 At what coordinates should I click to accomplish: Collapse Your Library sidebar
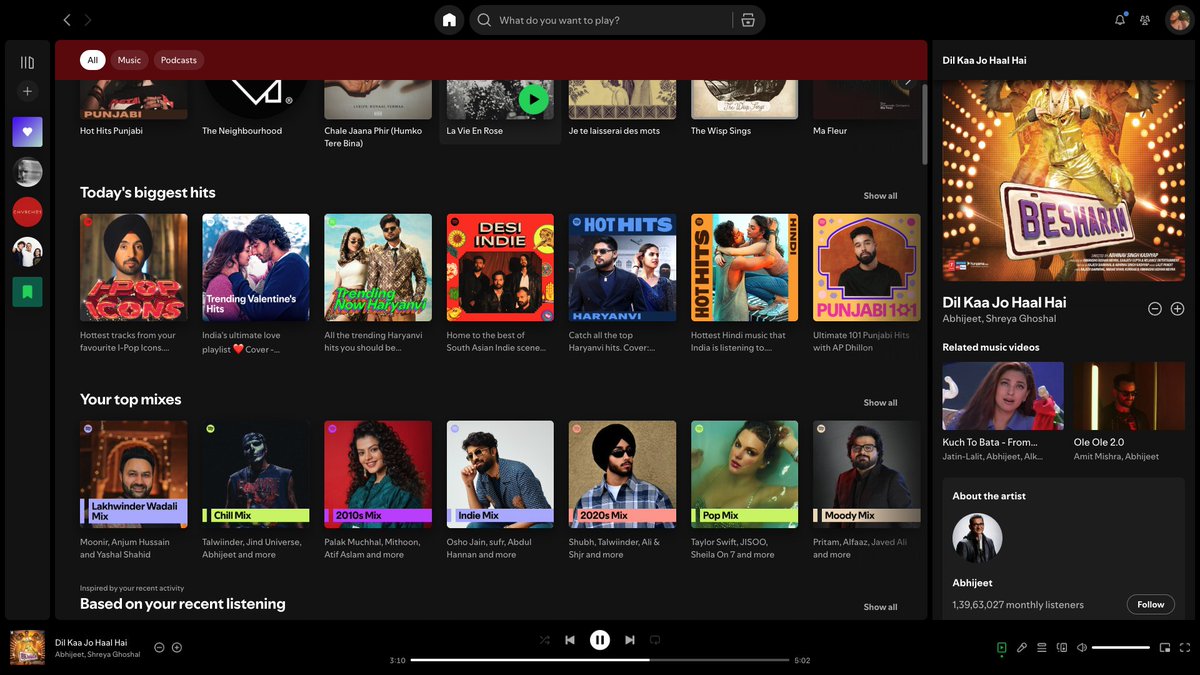click(27, 61)
